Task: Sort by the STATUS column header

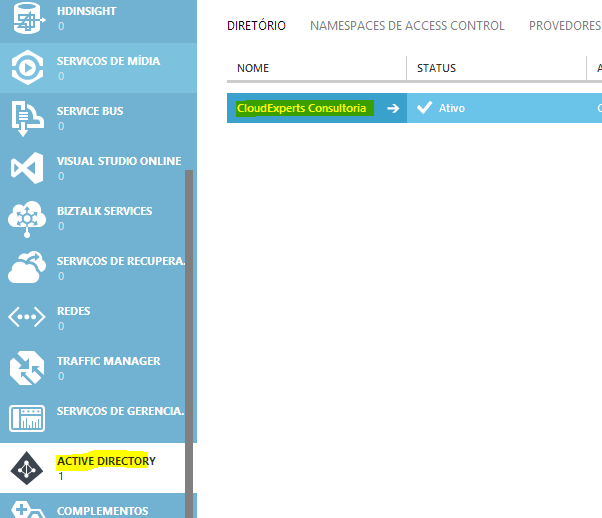Action: point(437,68)
